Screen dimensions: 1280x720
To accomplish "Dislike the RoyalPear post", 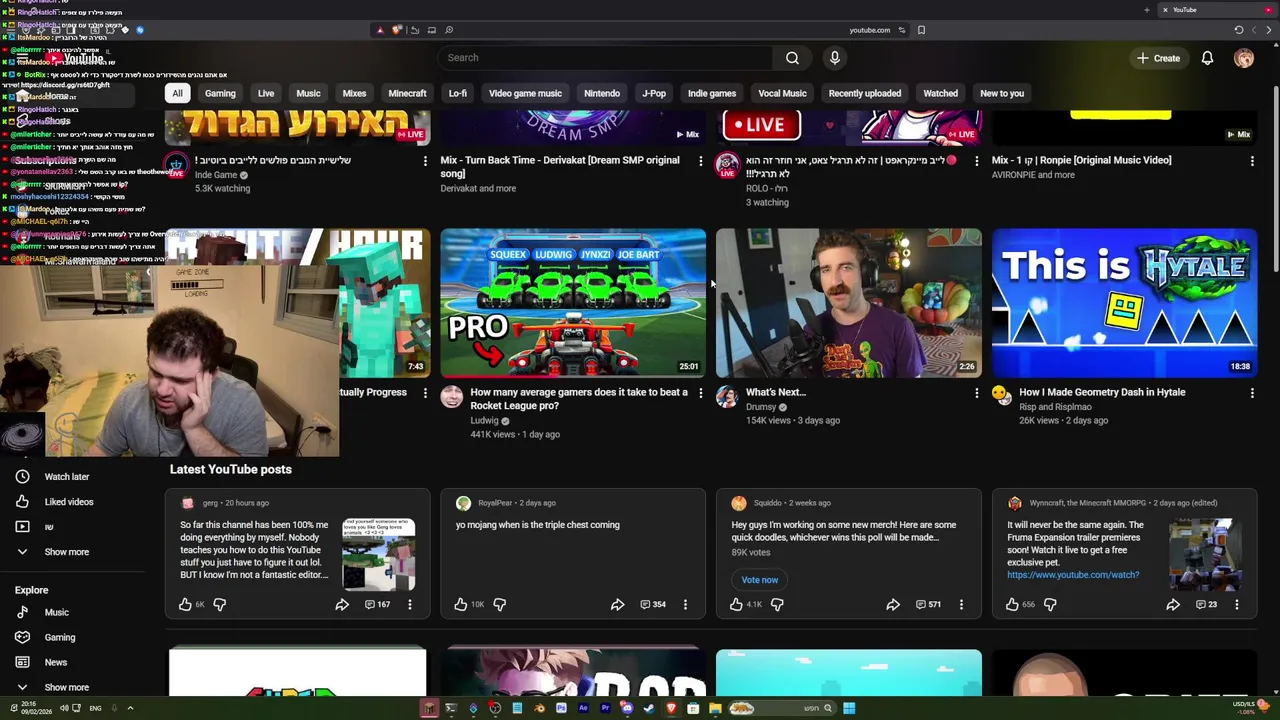I will tap(499, 604).
